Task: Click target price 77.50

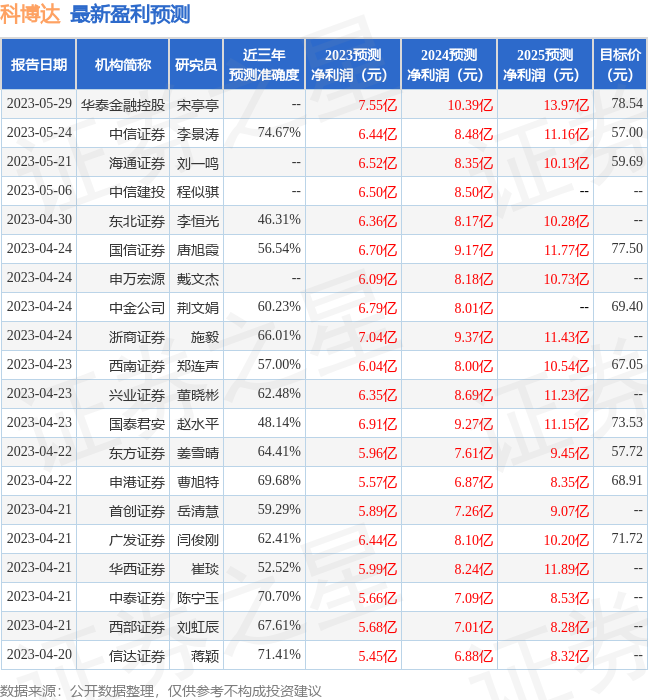Action: 627,249
